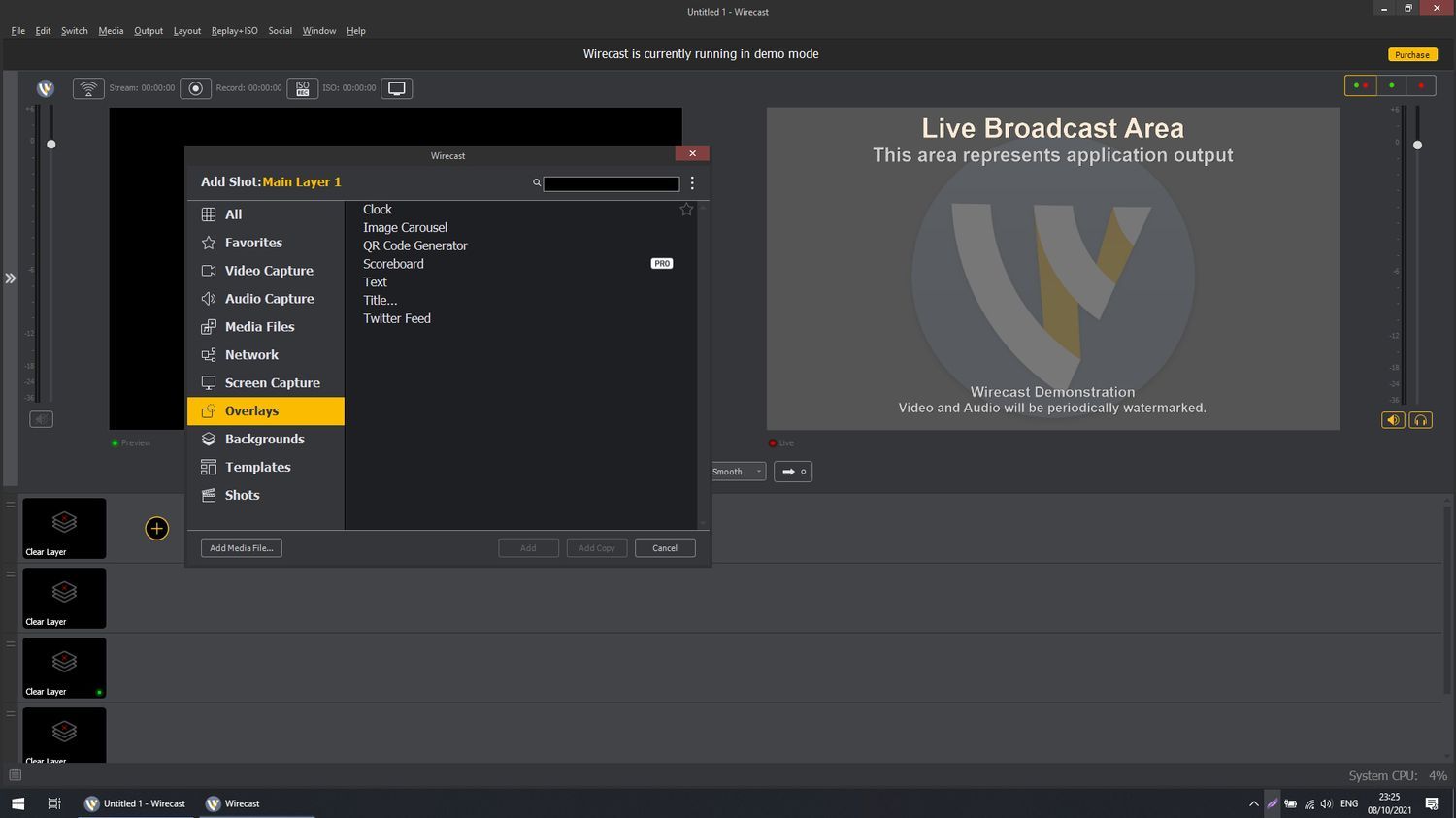This screenshot has height=818, width=1456.
Task: Show hidden system tray icons
Action: pyautogui.click(x=1253, y=803)
